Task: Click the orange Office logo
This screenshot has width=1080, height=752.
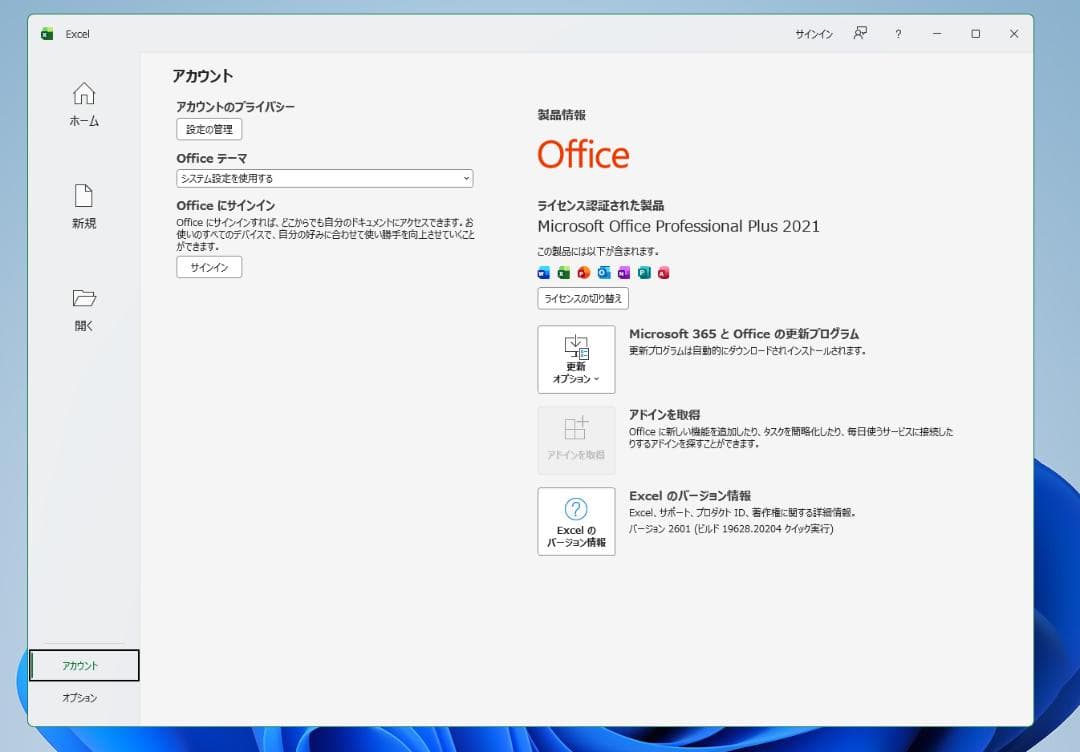Action: coord(583,154)
